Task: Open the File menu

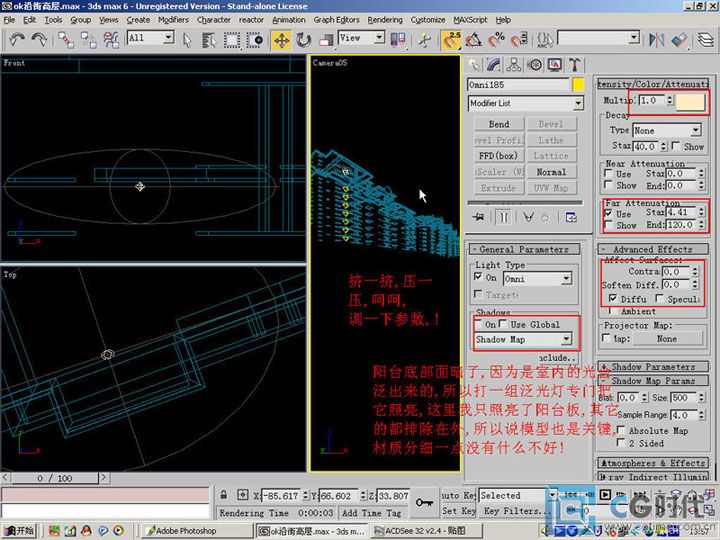Action: 9,20
